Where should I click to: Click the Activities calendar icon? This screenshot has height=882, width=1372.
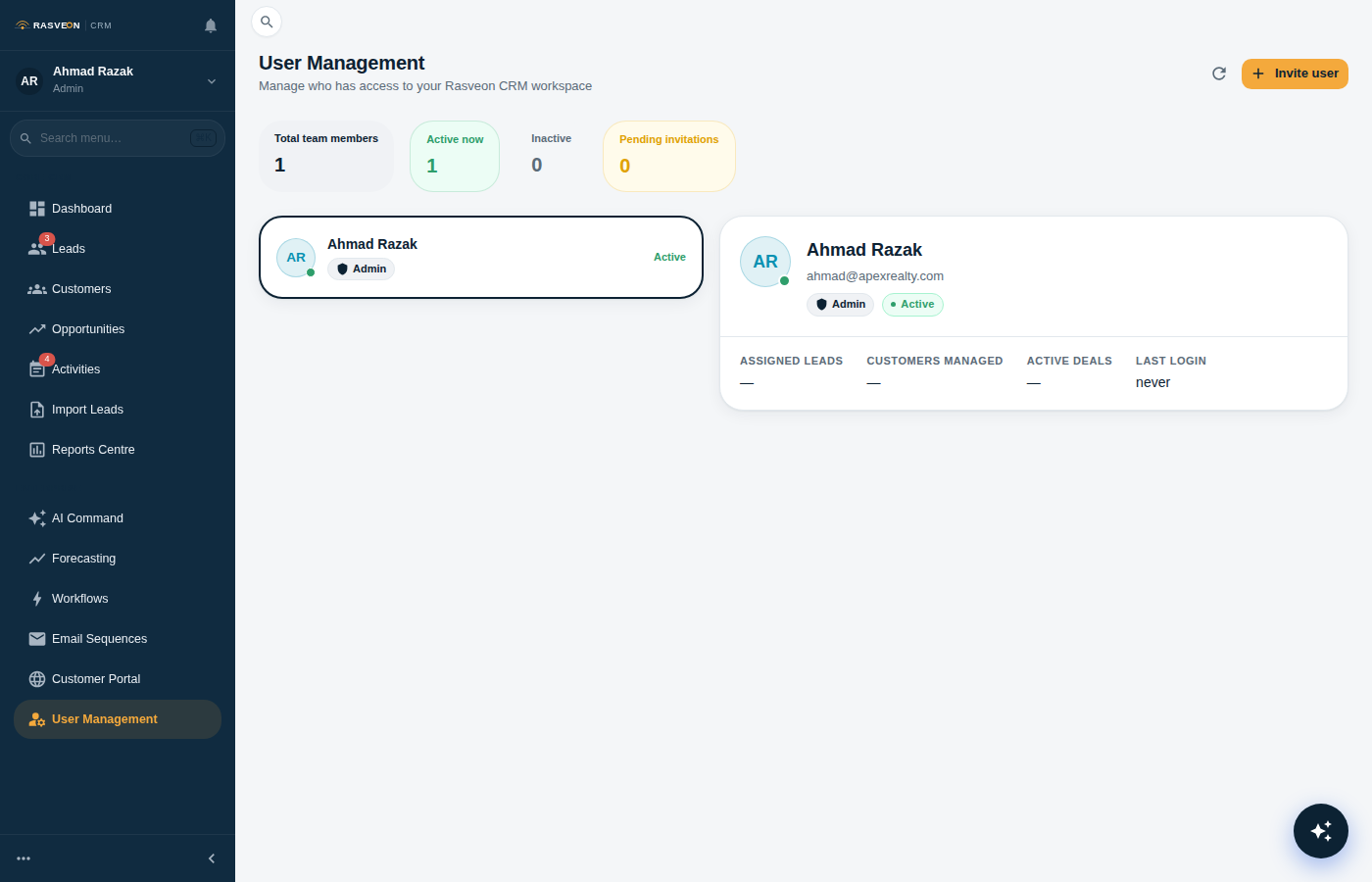click(37, 369)
